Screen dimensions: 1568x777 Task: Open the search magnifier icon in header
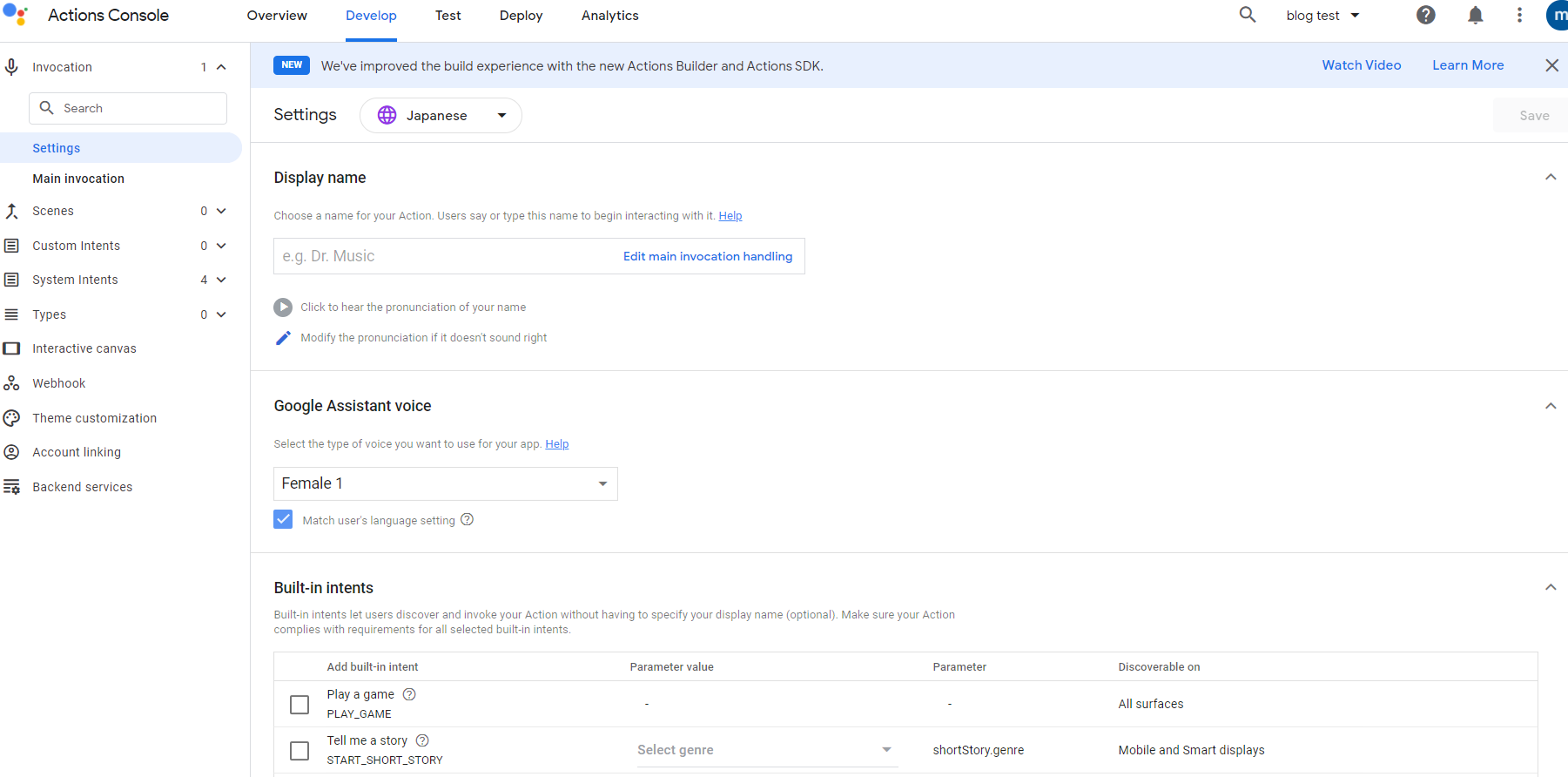1248,15
